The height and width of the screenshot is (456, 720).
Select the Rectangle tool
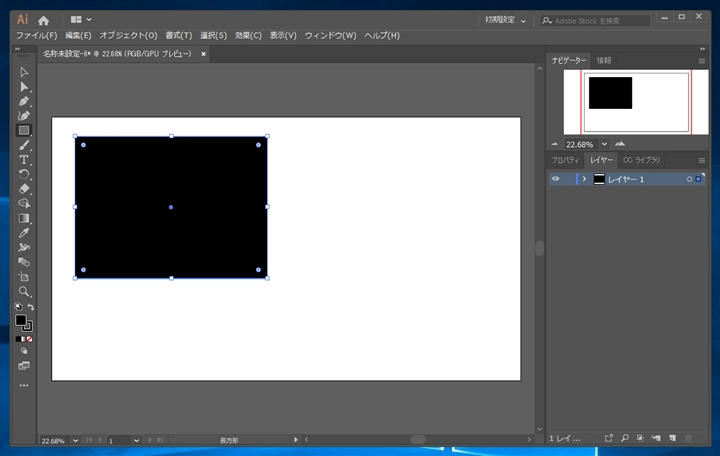point(24,130)
